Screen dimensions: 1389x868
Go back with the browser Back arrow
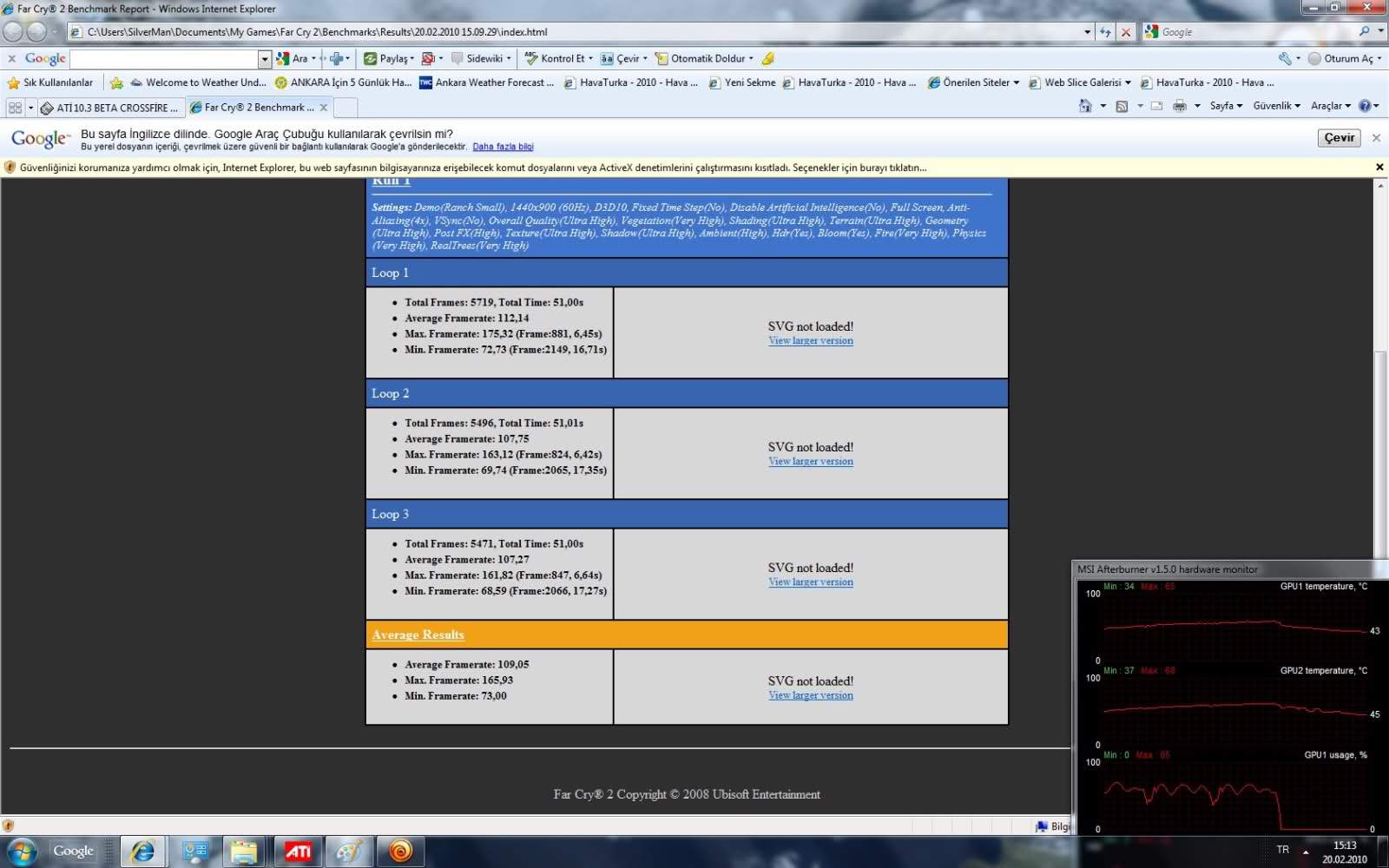click(x=13, y=32)
